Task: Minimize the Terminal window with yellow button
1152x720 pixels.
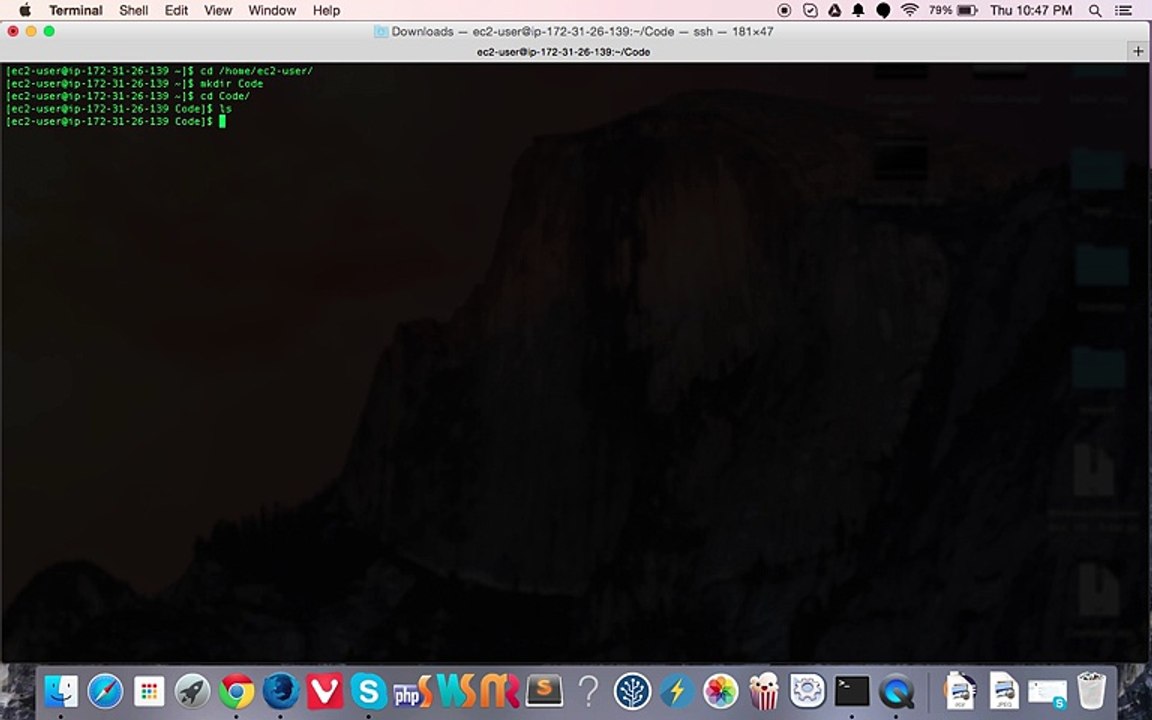Action: 31,31
